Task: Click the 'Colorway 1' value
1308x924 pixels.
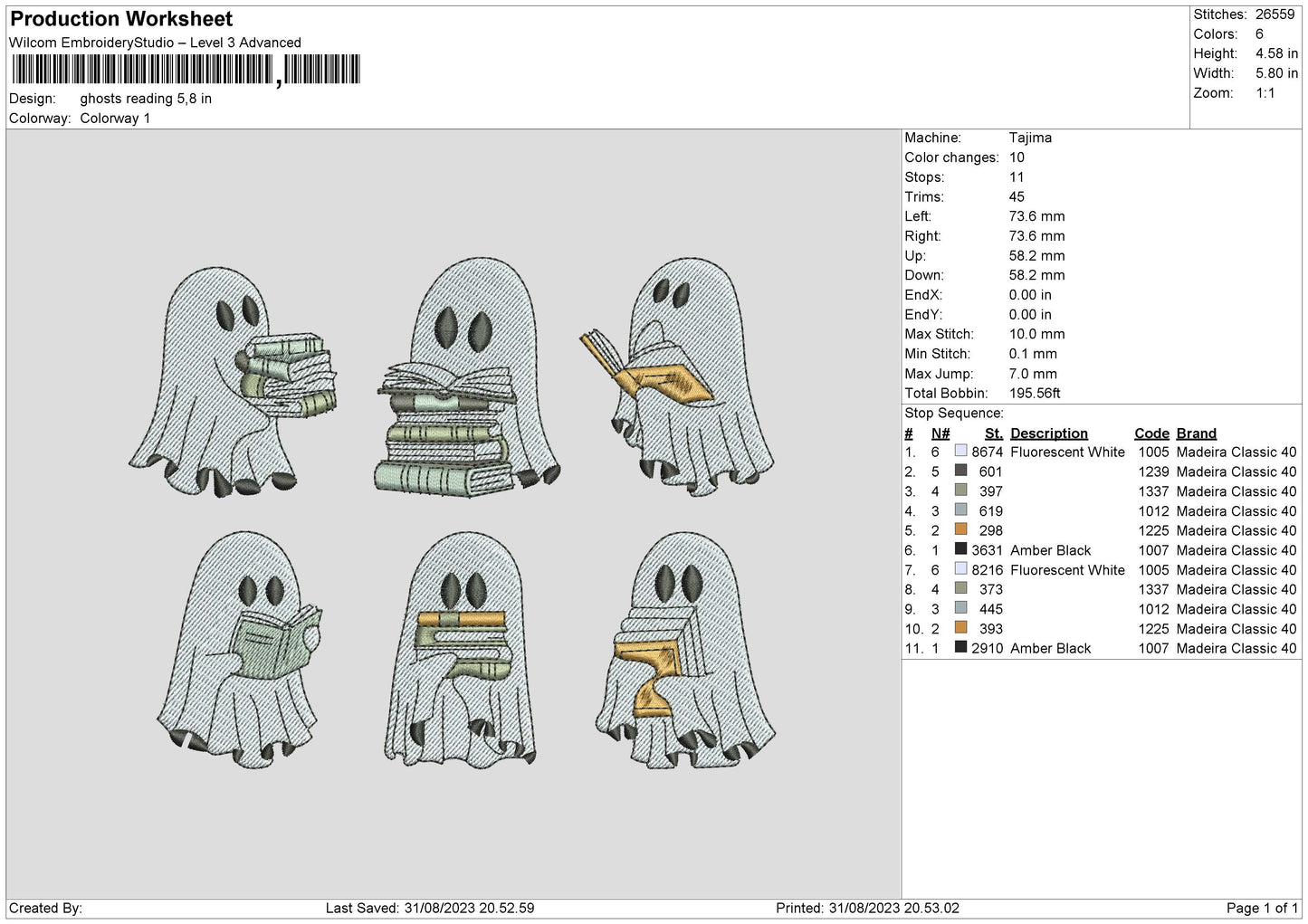Action: [x=115, y=119]
